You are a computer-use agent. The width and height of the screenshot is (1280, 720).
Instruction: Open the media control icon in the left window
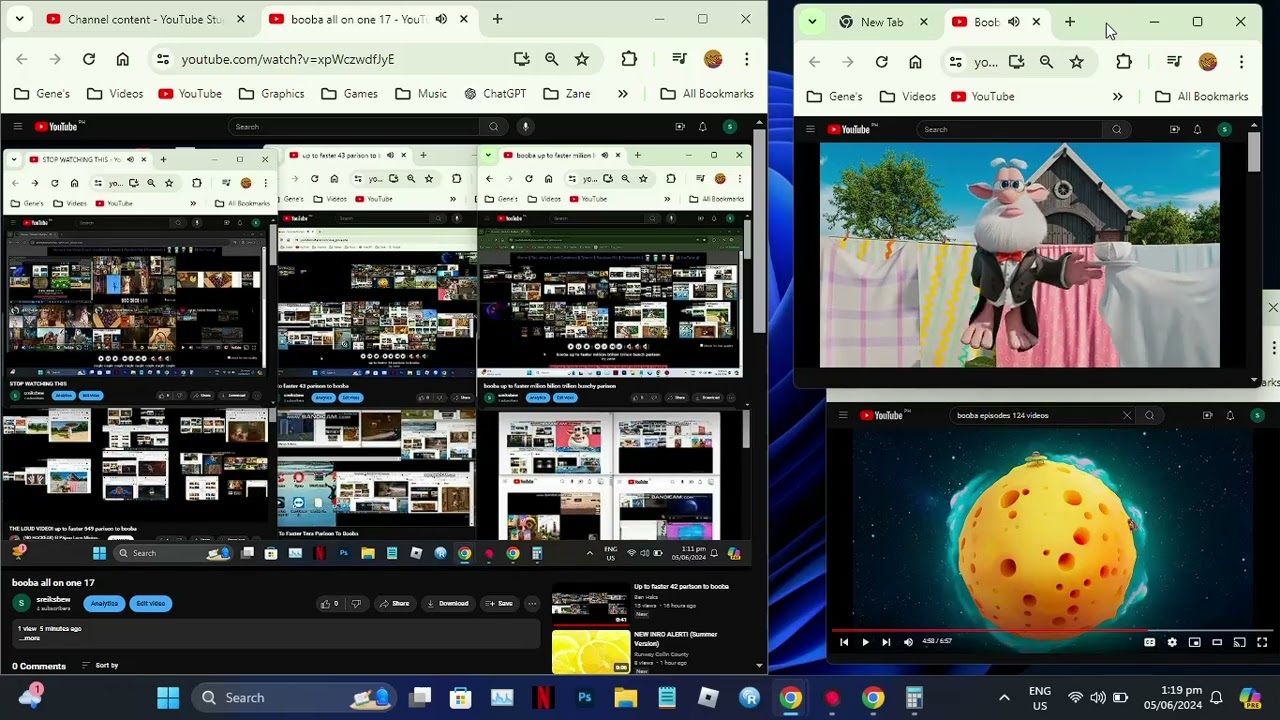click(x=679, y=59)
